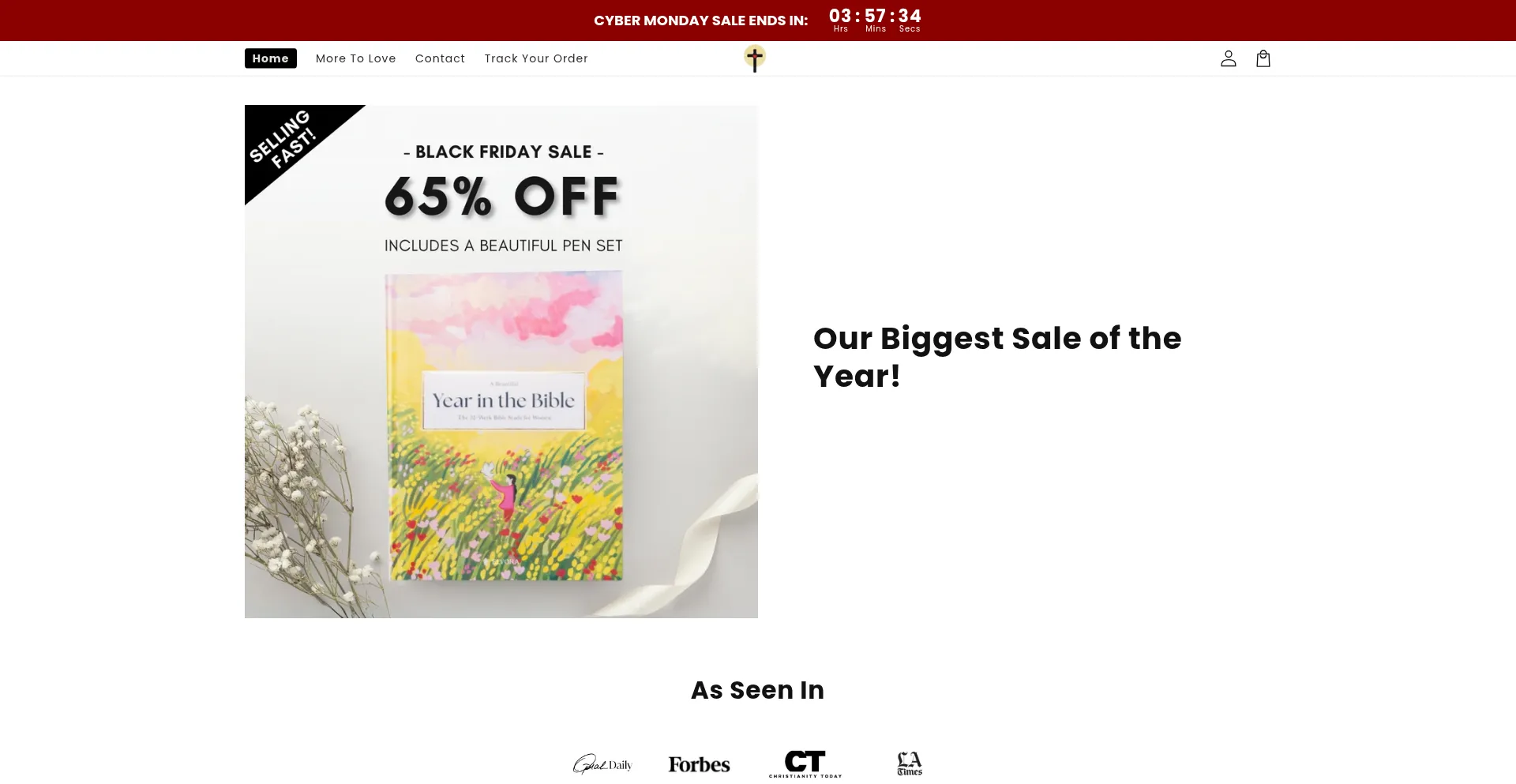Open the More To Love menu

[x=355, y=58]
